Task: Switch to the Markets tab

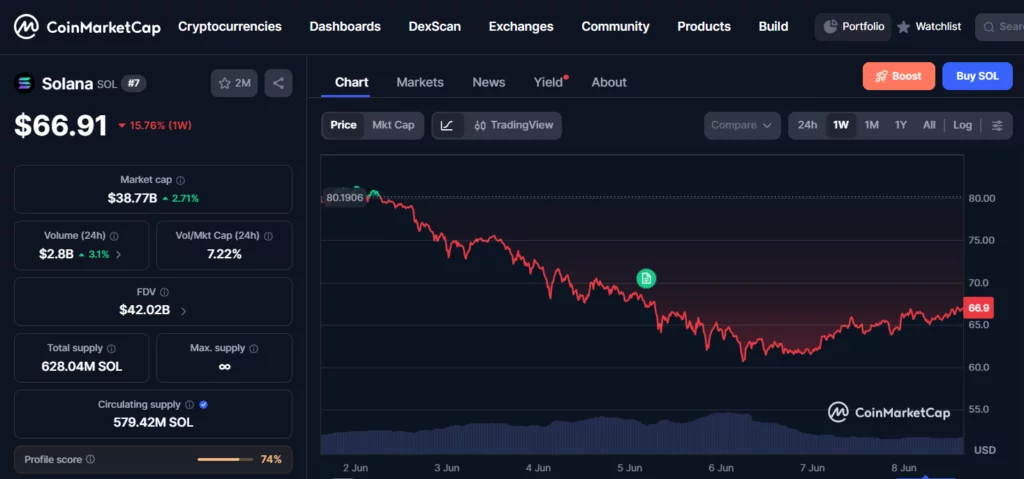Action: tap(420, 82)
